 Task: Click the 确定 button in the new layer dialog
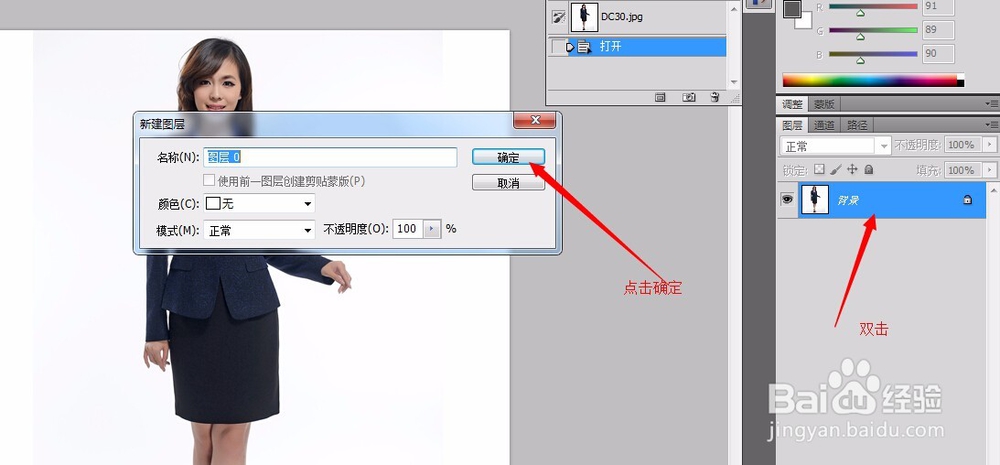pyautogui.click(x=508, y=158)
